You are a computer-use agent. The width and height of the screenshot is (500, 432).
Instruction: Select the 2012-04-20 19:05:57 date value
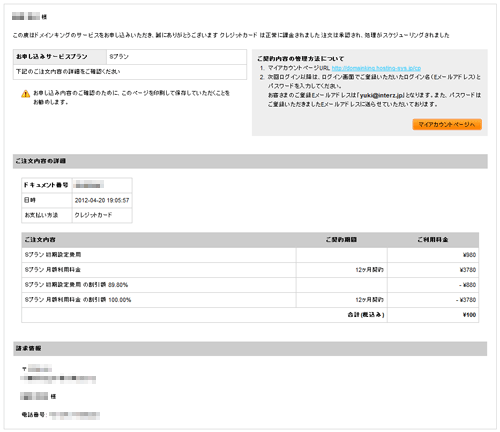102,200
